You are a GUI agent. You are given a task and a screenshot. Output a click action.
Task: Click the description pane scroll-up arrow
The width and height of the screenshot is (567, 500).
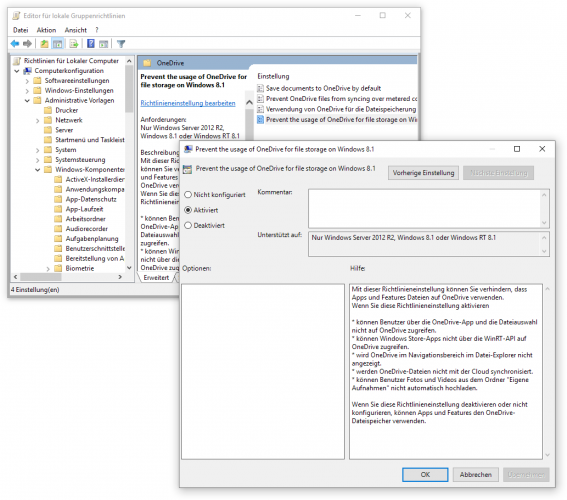tap(249, 103)
